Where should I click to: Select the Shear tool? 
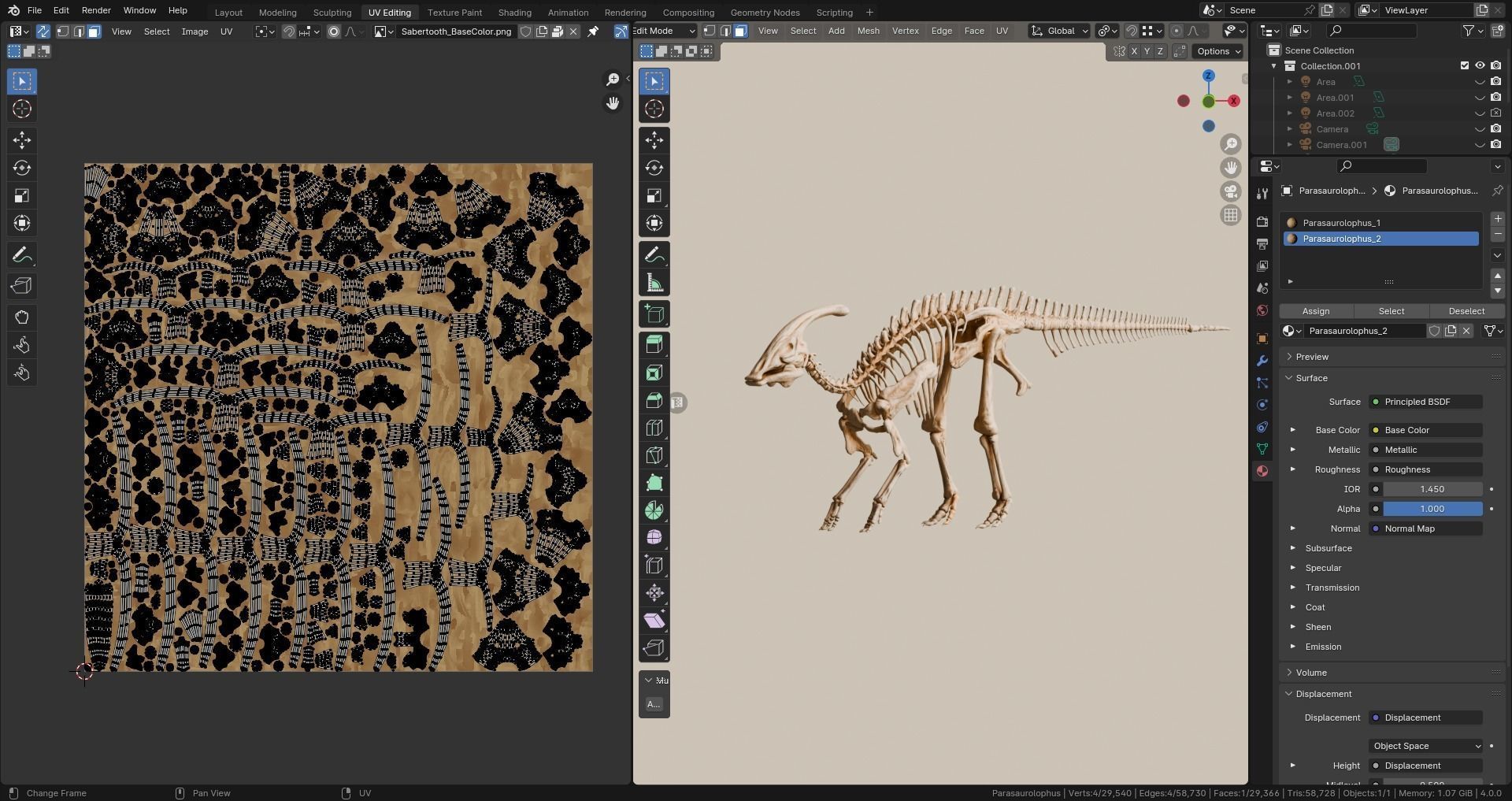tap(654, 621)
